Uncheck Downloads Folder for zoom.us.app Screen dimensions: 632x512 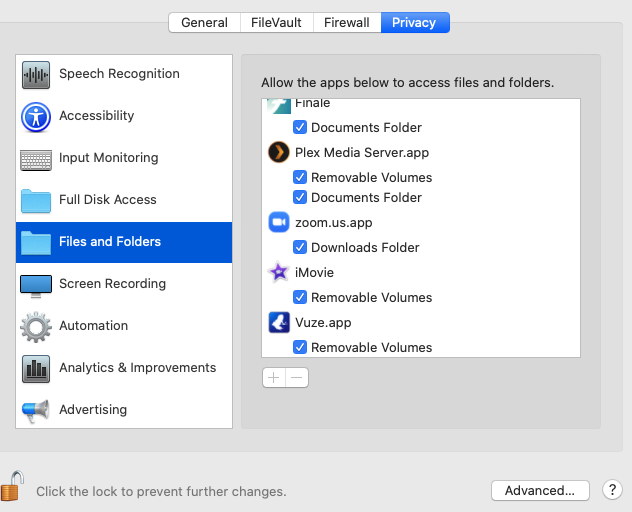coord(300,248)
